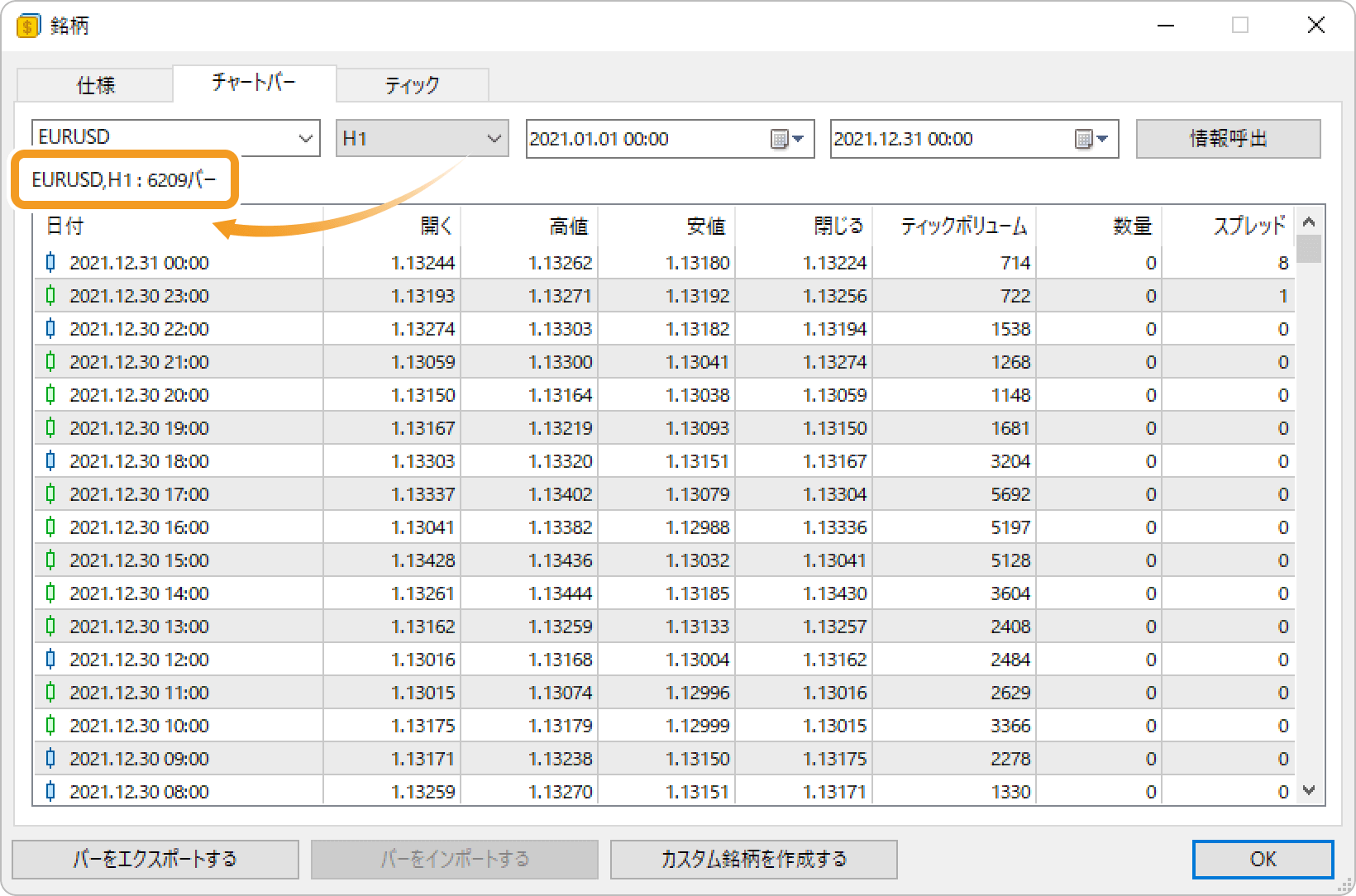Image resolution: width=1356 pixels, height=896 pixels.
Task: Click candle icon of 2021.12.30 16:00 row
Action: pos(50,527)
